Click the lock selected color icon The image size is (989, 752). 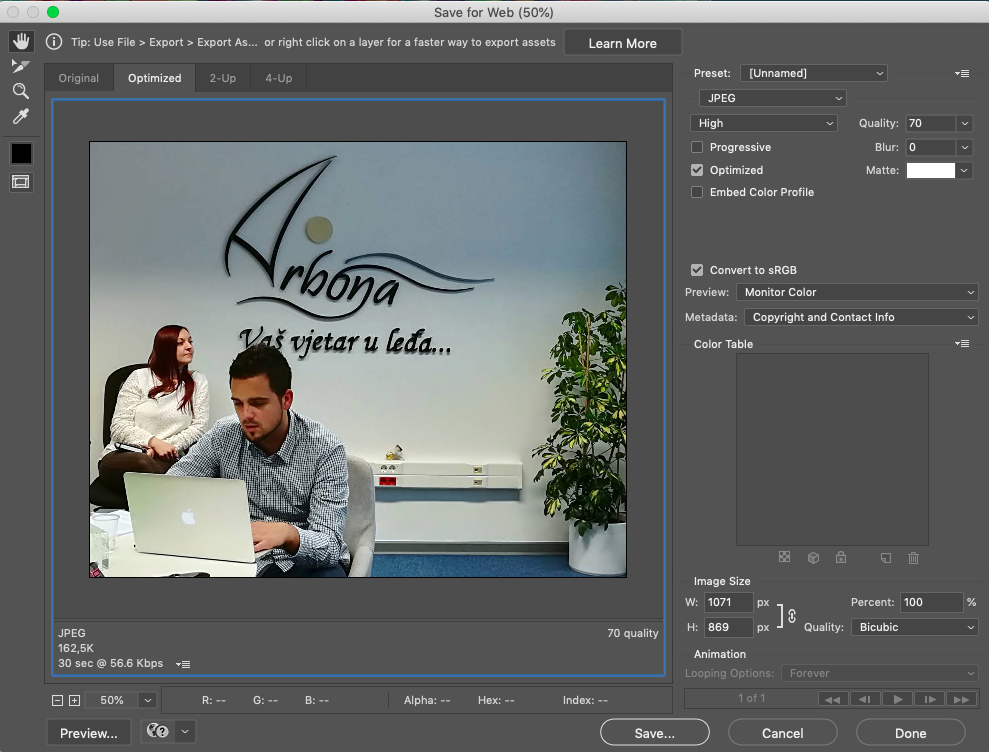(841, 557)
